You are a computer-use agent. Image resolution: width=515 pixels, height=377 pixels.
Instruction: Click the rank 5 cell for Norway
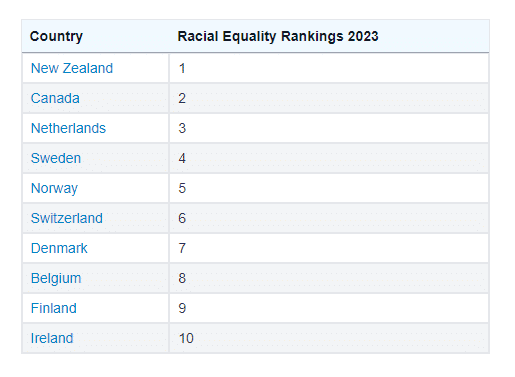click(x=329, y=188)
